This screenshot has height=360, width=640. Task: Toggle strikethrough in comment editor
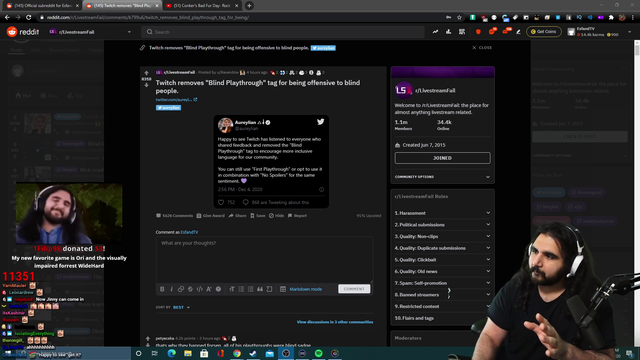click(190, 289)
